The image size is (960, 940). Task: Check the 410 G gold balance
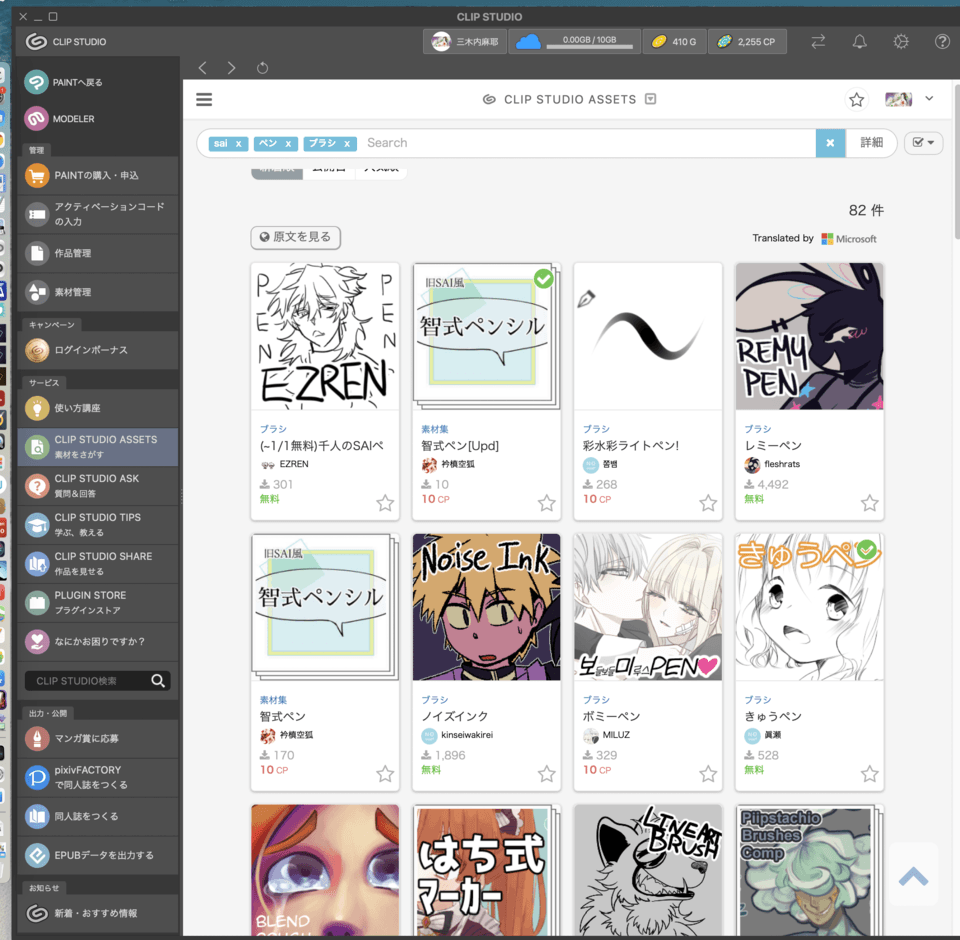pos(674,42)
